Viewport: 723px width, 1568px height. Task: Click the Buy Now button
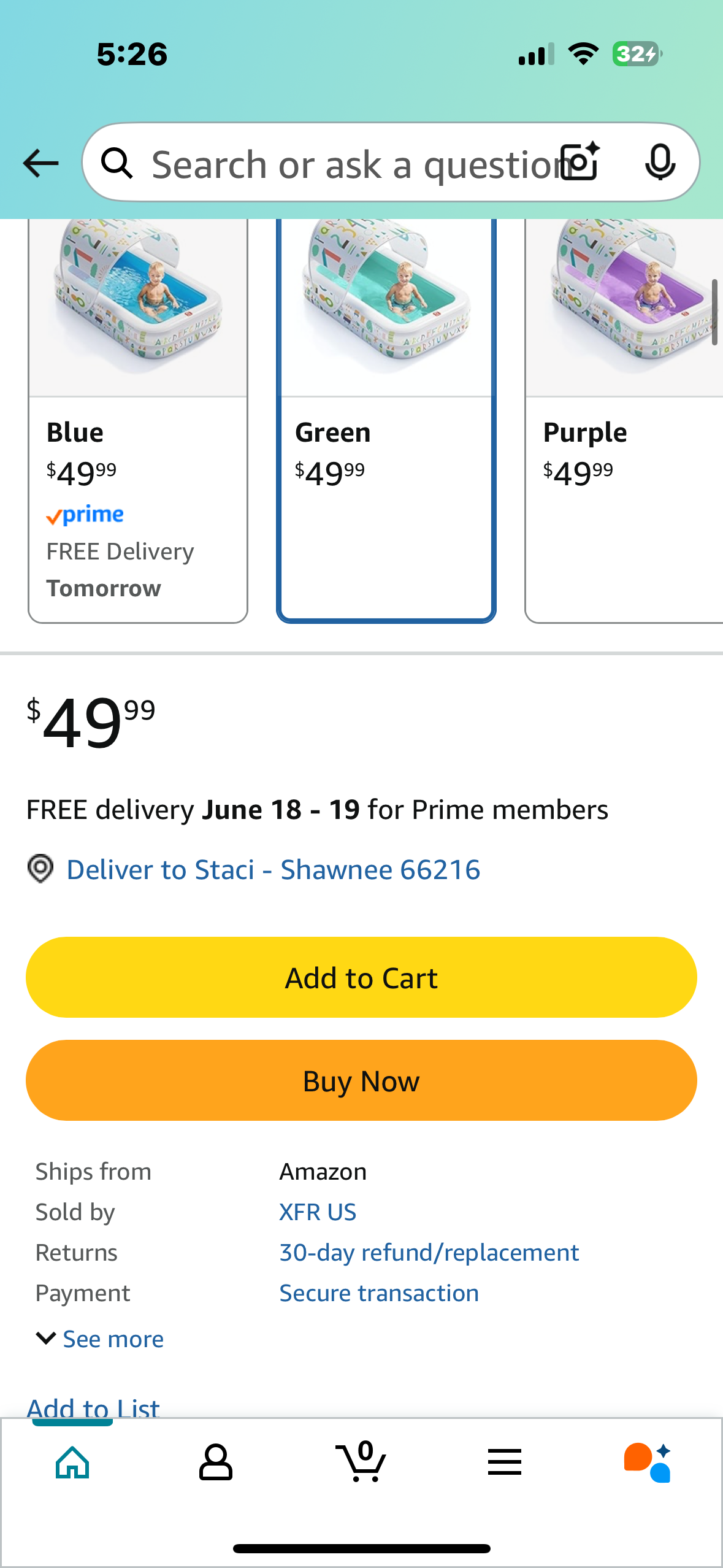tap(361, 1080)
